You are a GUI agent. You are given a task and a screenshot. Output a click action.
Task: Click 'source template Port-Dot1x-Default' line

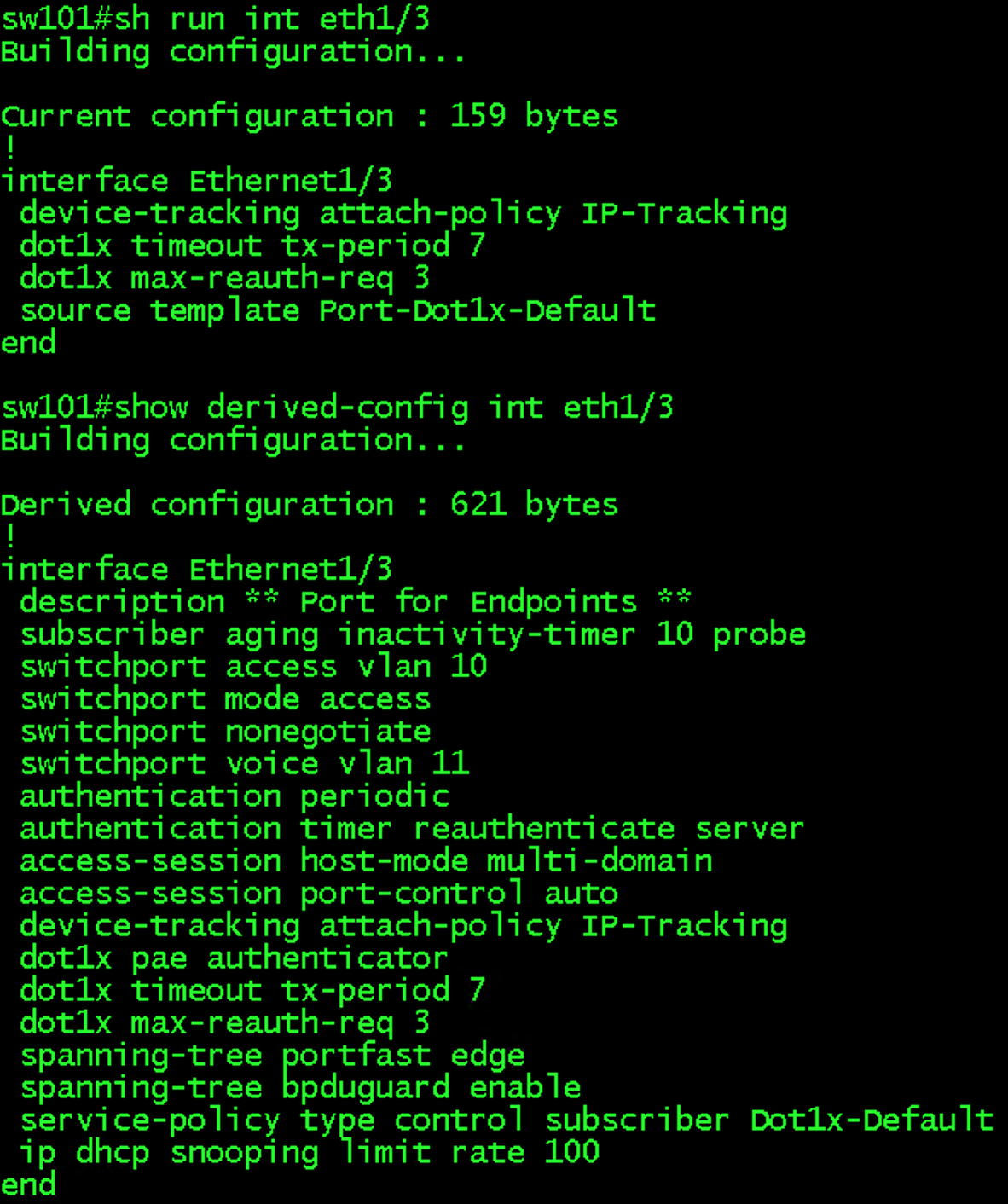pyautogui.click(x=338, y=310)
